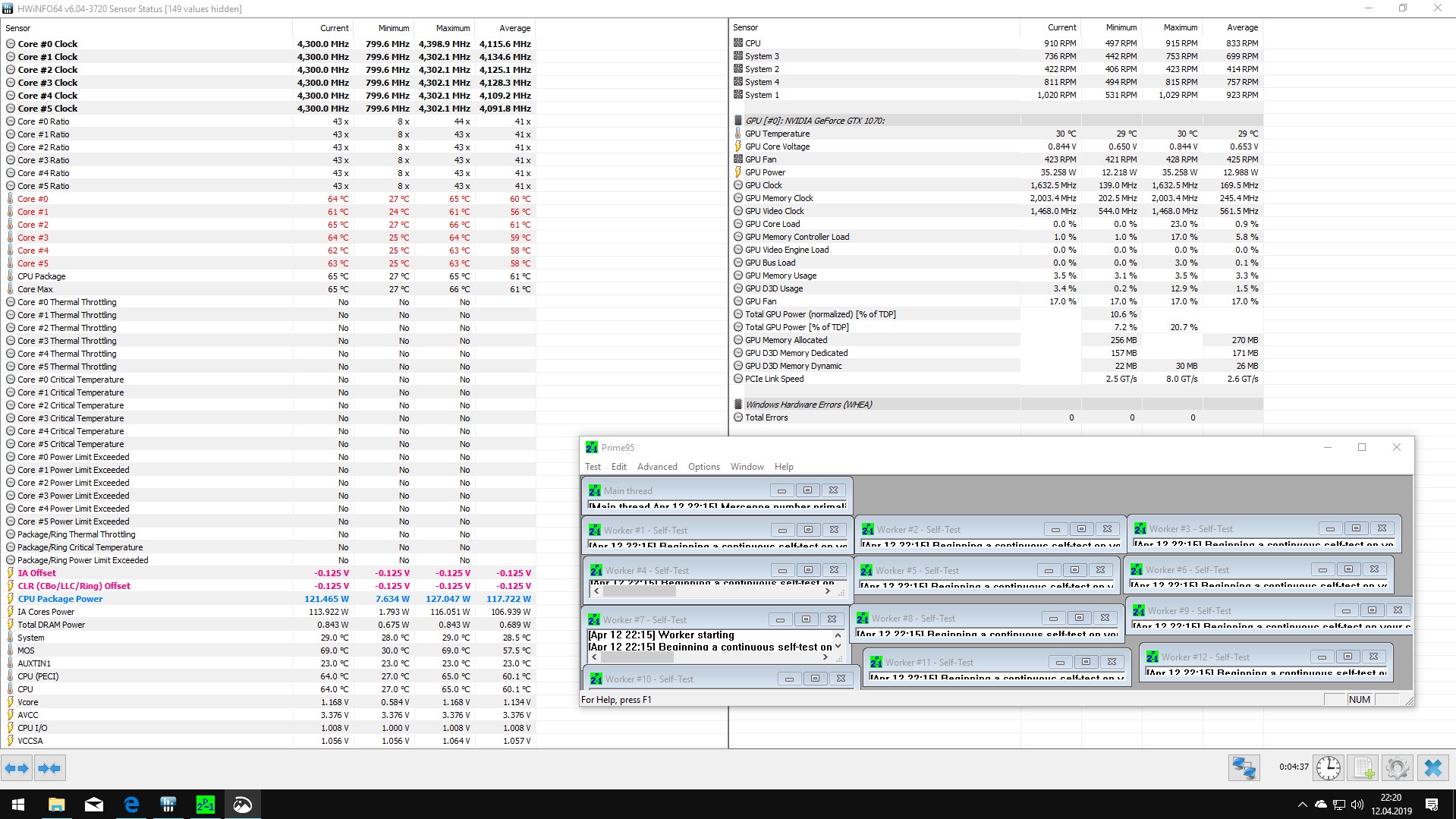The image size is (1456, 819).
Task: Activate the Worker #6 Self-Test window title
Action: pos(1187,570)
